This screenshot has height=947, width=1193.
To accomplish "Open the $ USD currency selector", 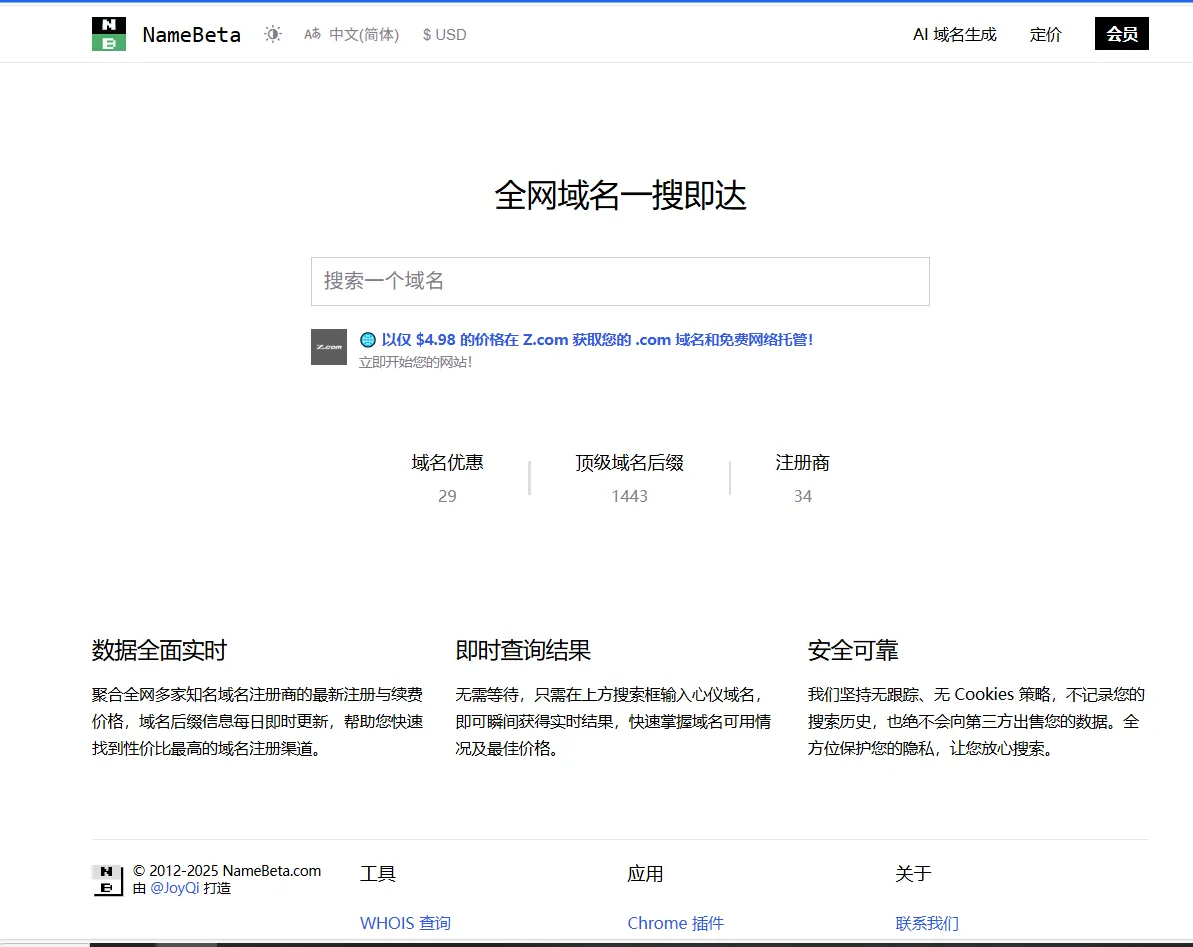I will point(444,34).
